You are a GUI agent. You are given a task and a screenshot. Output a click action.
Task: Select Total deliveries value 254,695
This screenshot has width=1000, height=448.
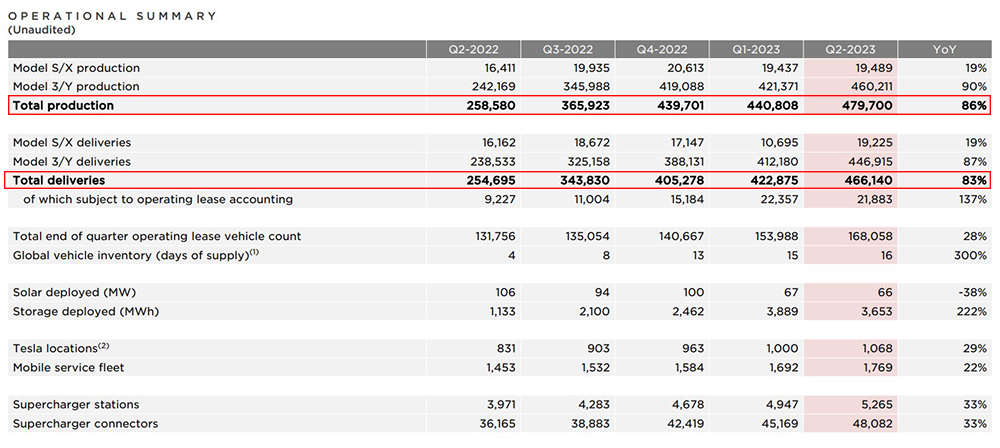[489, 180]
